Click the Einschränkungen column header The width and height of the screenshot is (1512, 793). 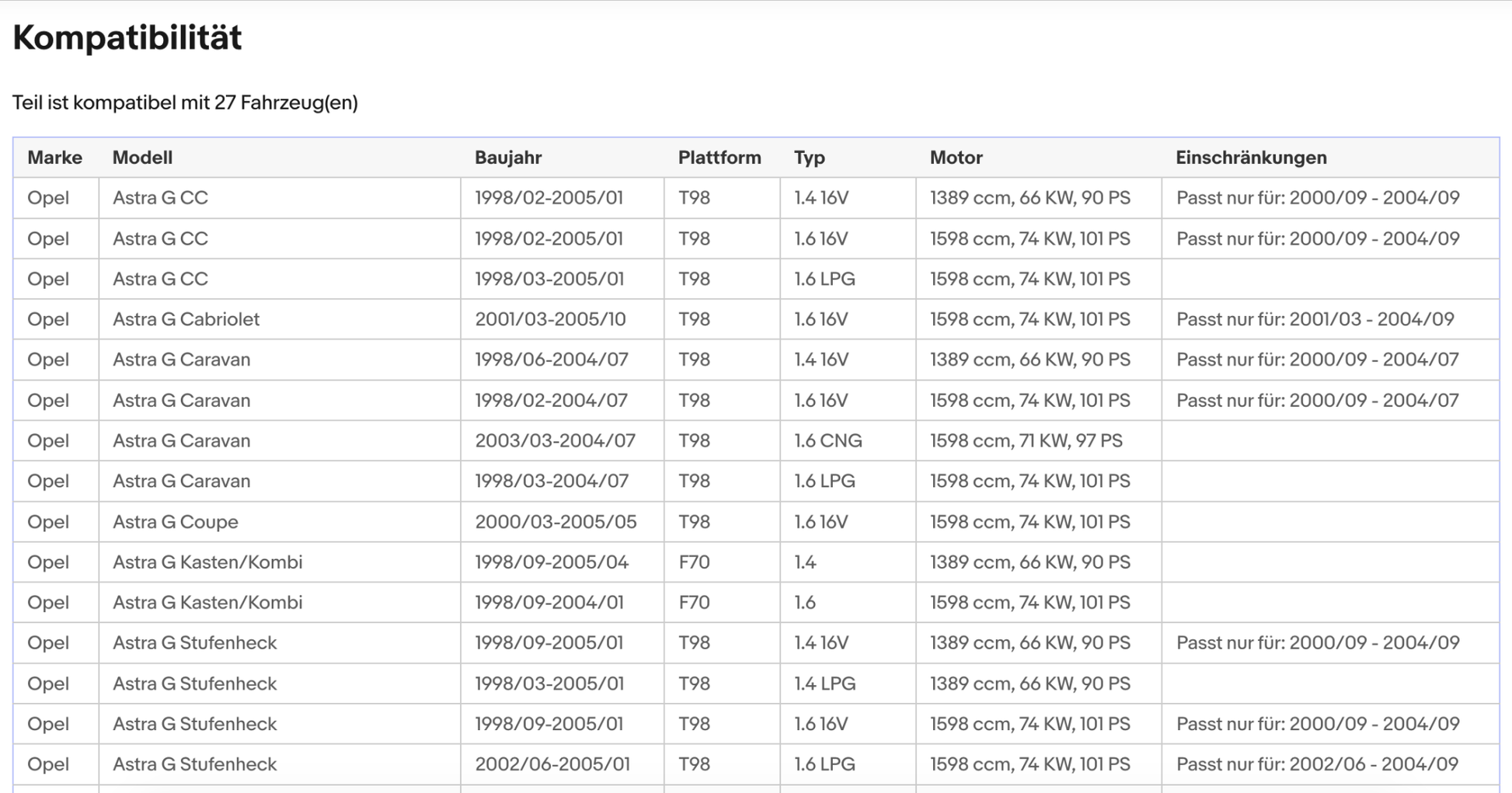(x=1250, y=158)
